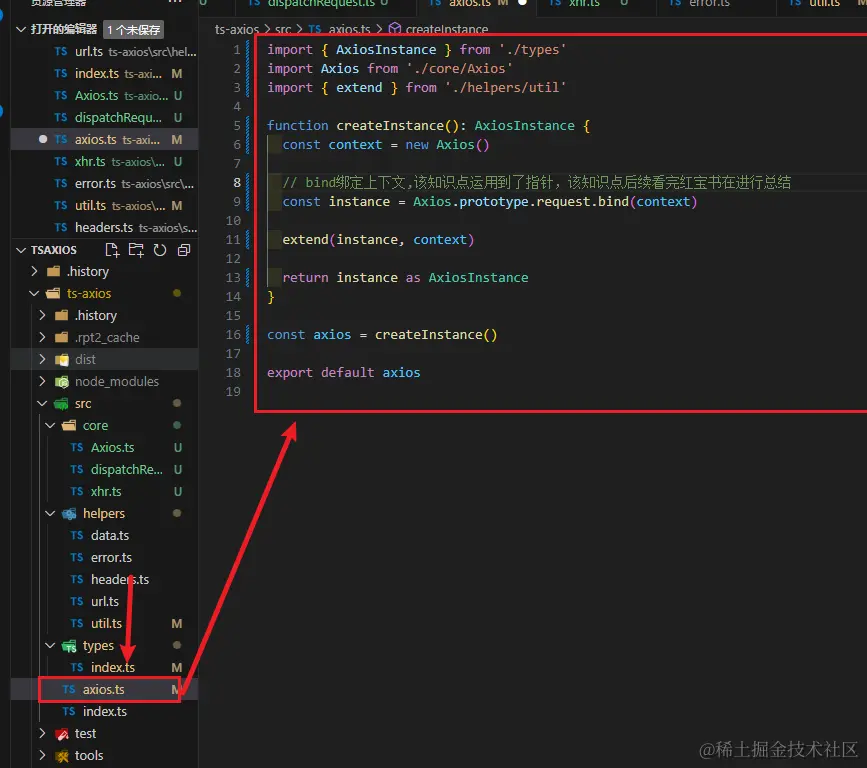
Task: Collapse the TSAXIOS section chevron
Action: 21,250
